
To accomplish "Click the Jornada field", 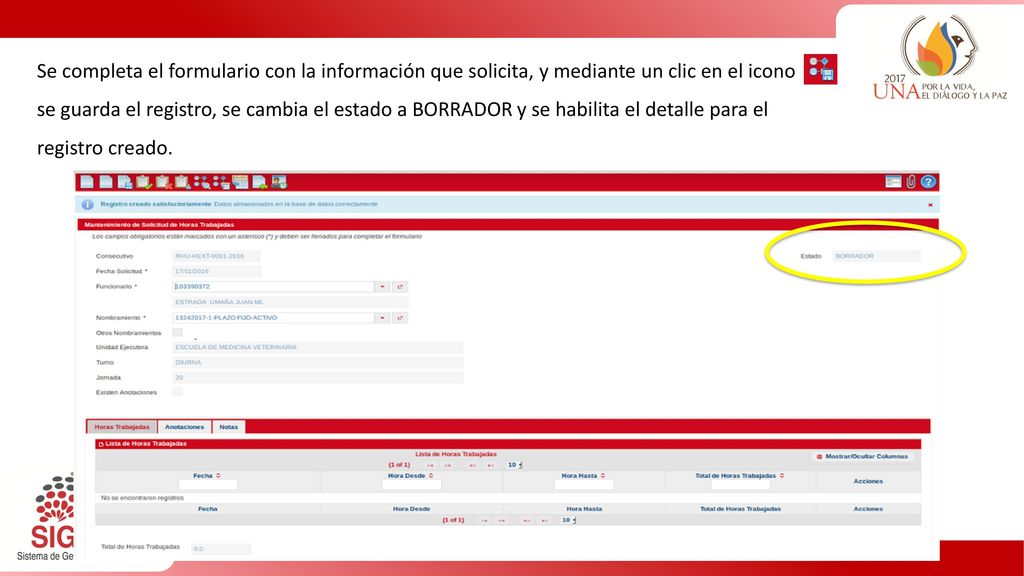I will (317, 377).
